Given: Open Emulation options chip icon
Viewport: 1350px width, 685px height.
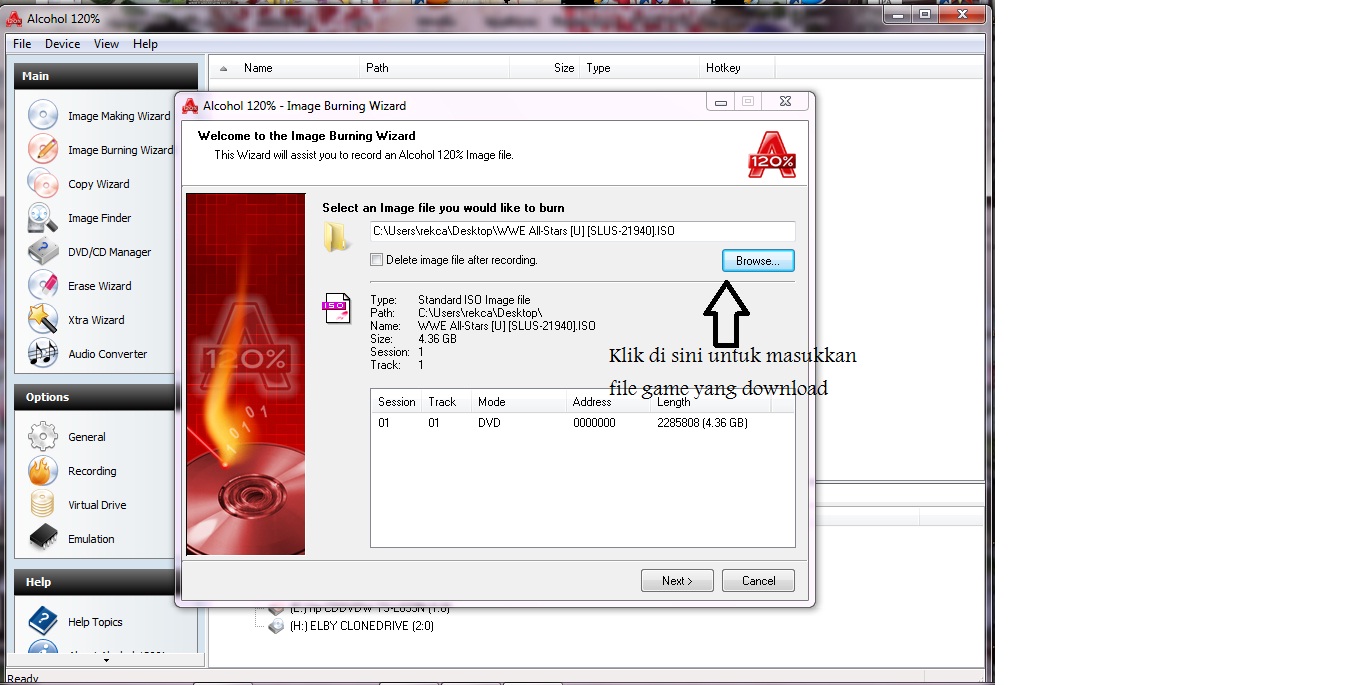Looking at the screenshot, I should point(43,539).
